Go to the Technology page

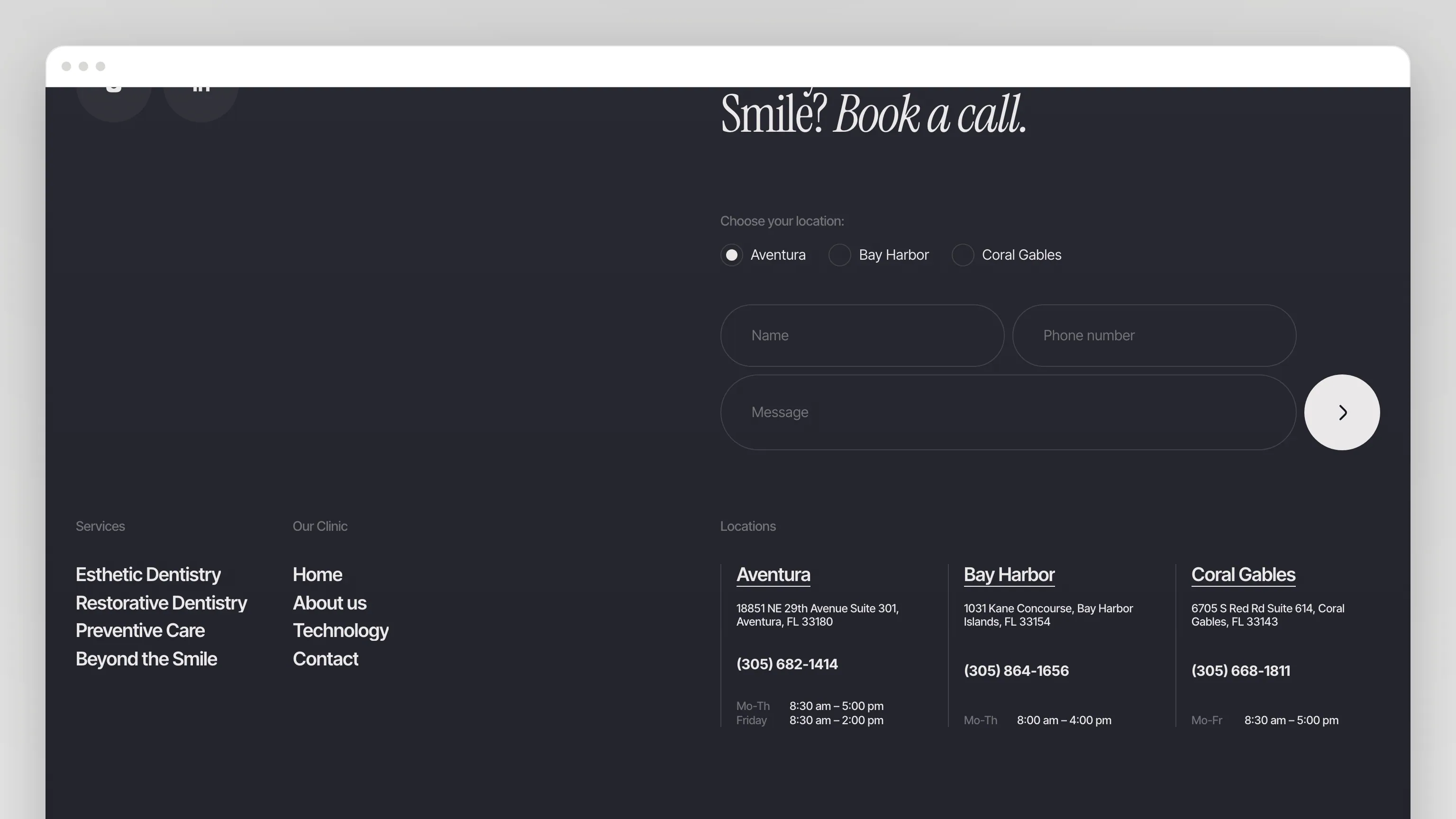[x=340, y=630]
